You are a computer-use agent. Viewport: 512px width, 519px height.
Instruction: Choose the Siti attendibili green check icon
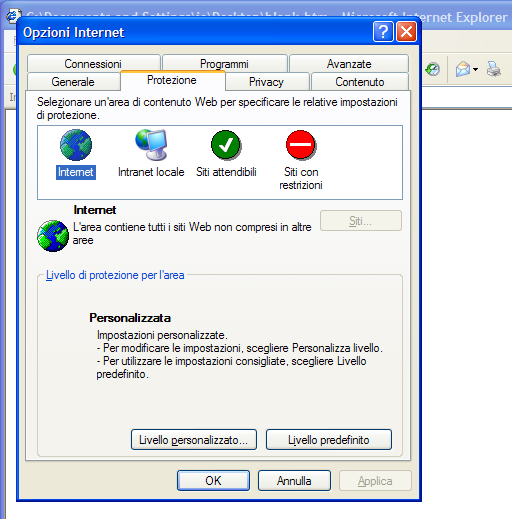click(x=226, y=145)
